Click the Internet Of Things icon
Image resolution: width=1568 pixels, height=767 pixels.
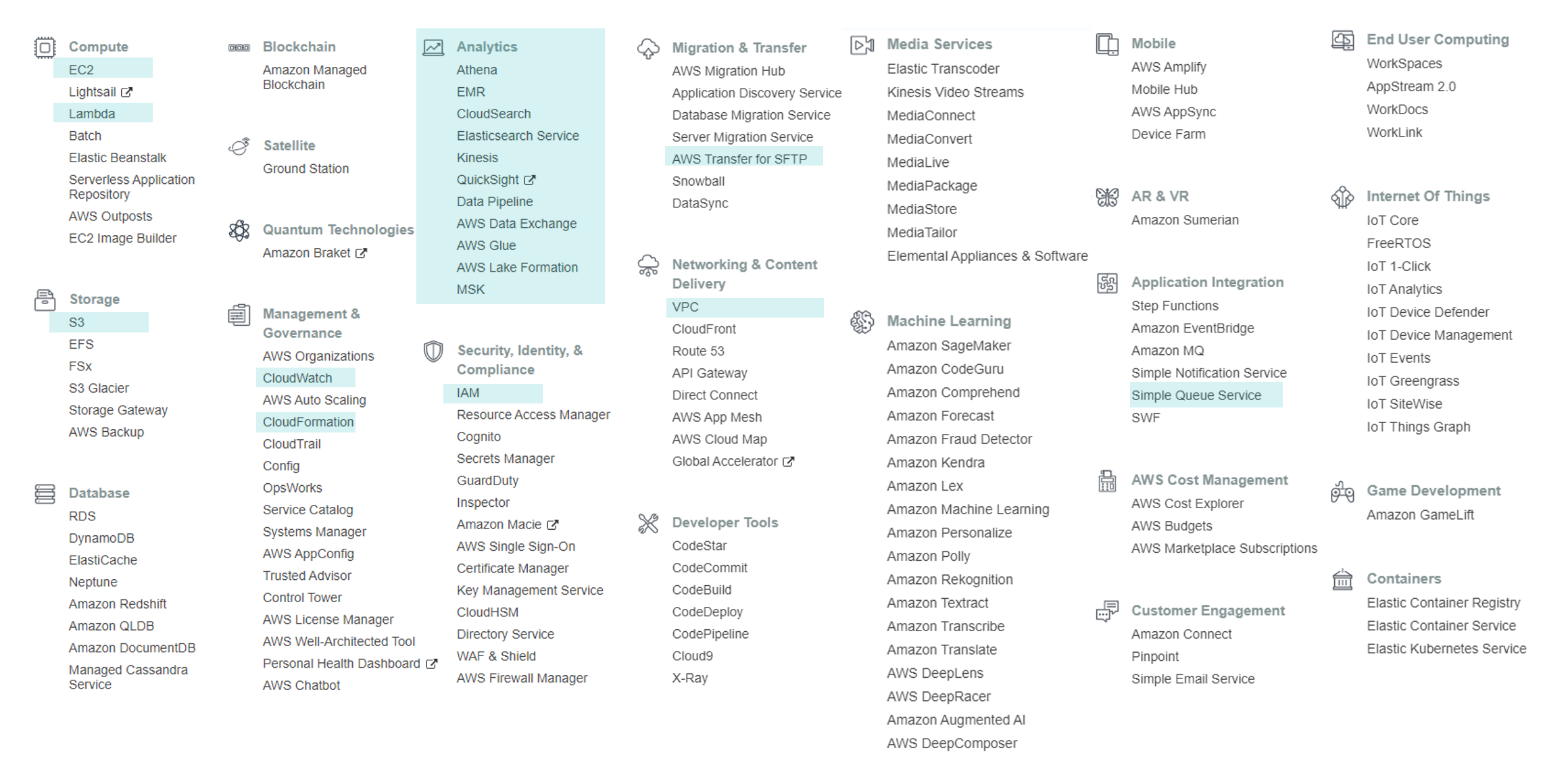[x=1342, y=197]
